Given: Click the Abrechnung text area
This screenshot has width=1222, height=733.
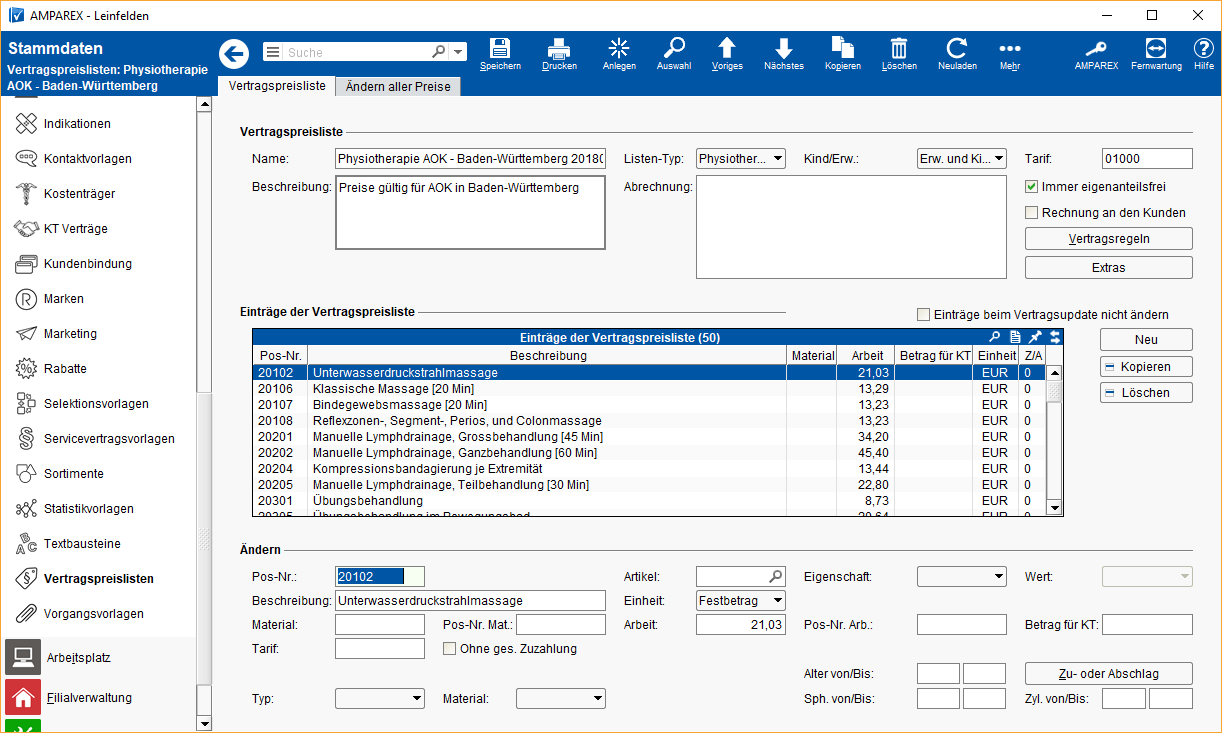Looking at the screenshot, I should 851,227.
